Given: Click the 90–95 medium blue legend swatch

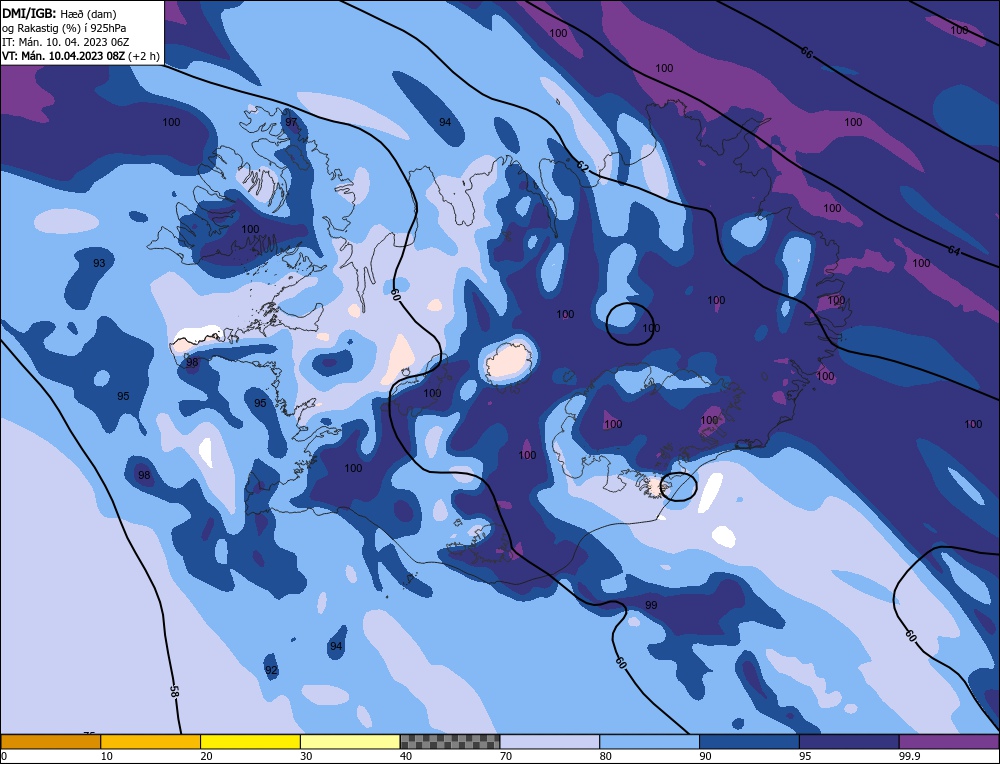Looking at the screenshot, I should point(749,741).
